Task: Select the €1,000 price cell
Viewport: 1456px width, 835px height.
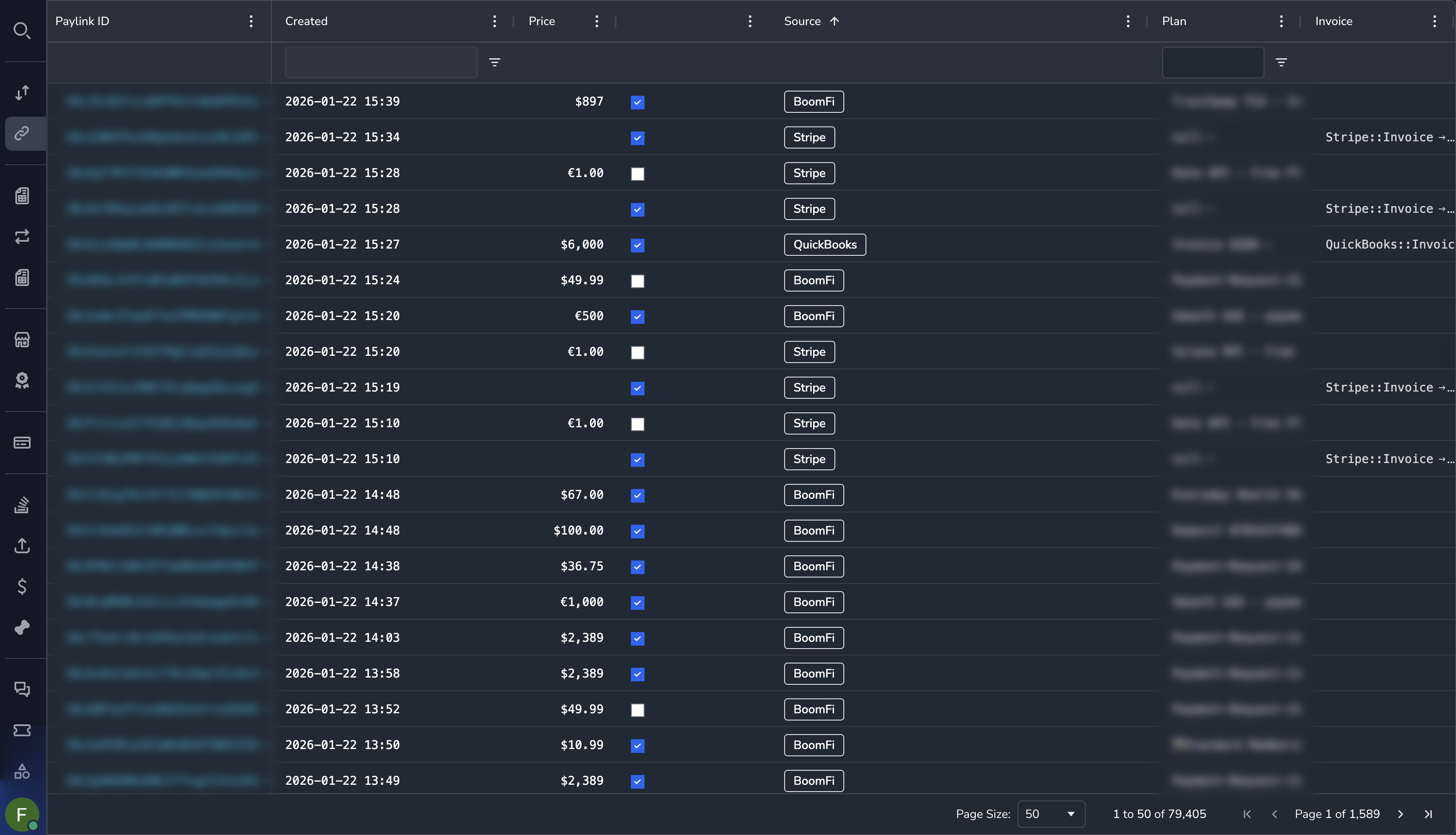Action: click(x=582, y=602)
